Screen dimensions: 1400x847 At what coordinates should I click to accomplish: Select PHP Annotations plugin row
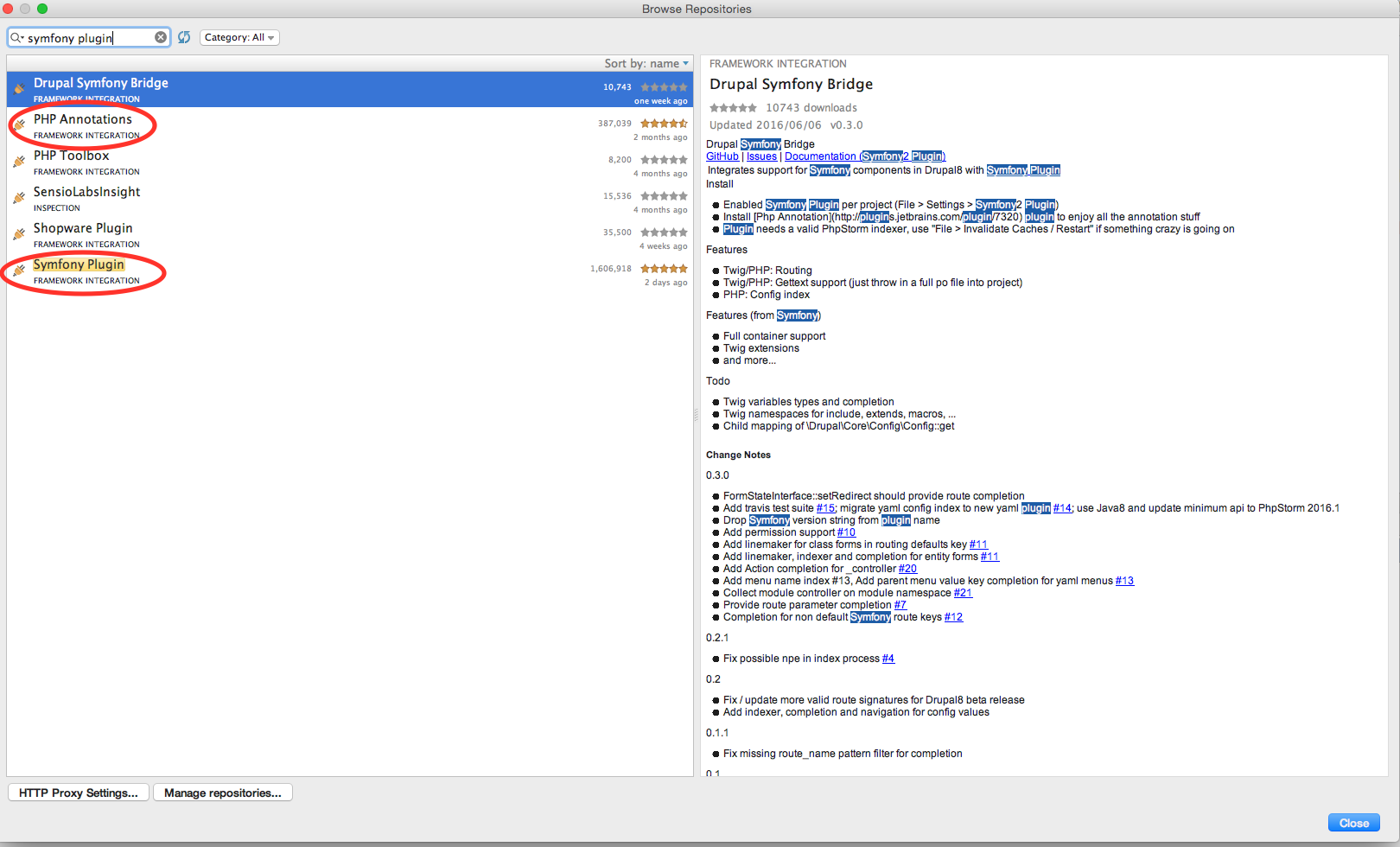coord(350,126)
